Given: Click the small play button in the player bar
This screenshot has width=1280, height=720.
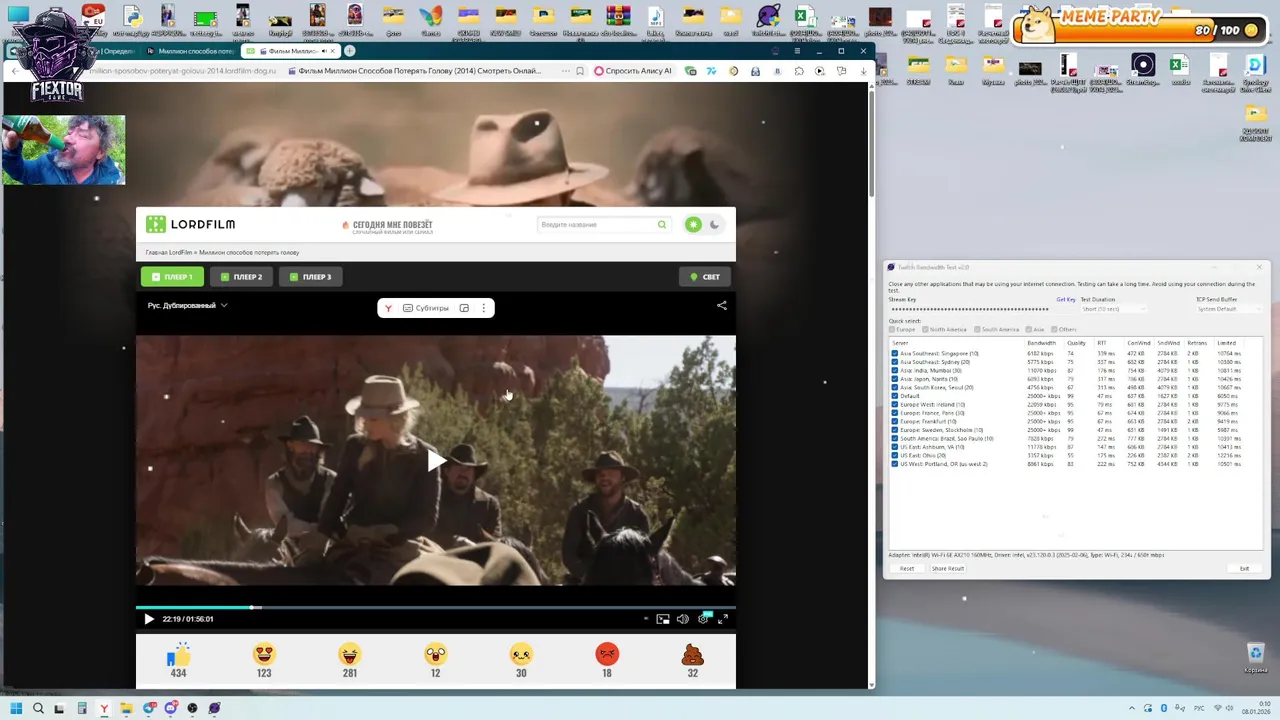Looking at the screenshot, I should pyautogui.click(x=149, y=619).
